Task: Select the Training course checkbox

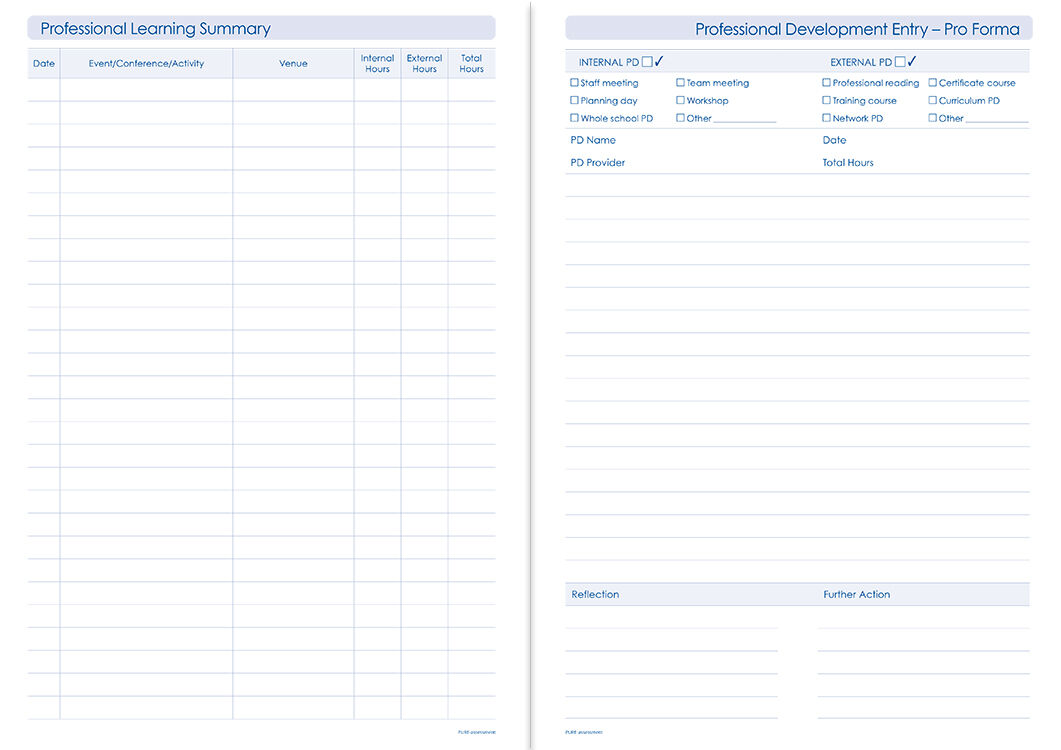Action: pyautogui.click(x=826, y=100)
